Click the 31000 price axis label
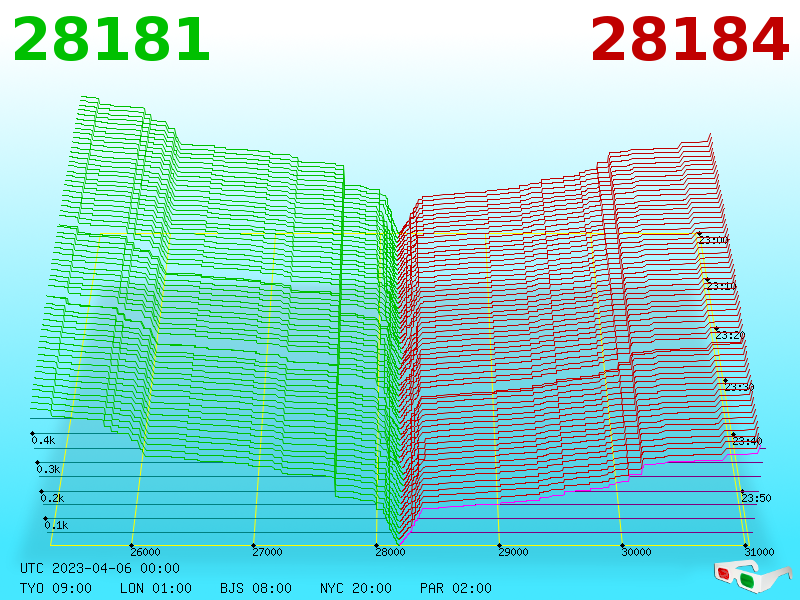The width and height of the screenshot is (800, 600). click(x=759, y=552)
